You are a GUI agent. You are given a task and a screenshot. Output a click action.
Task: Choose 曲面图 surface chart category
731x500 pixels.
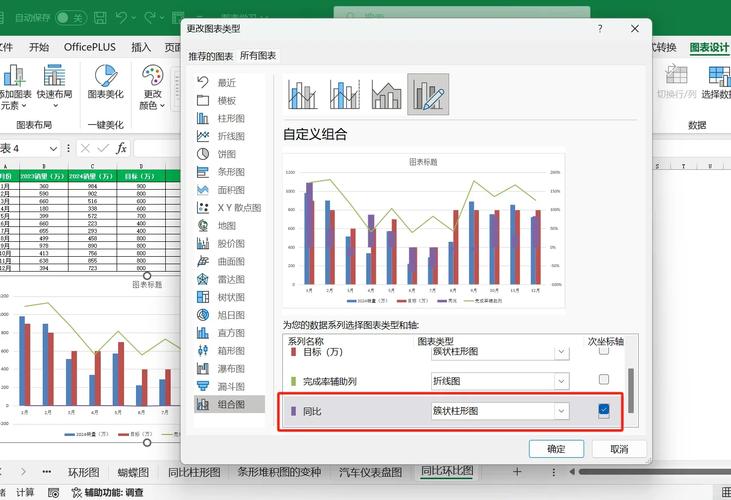click(228, 261)
